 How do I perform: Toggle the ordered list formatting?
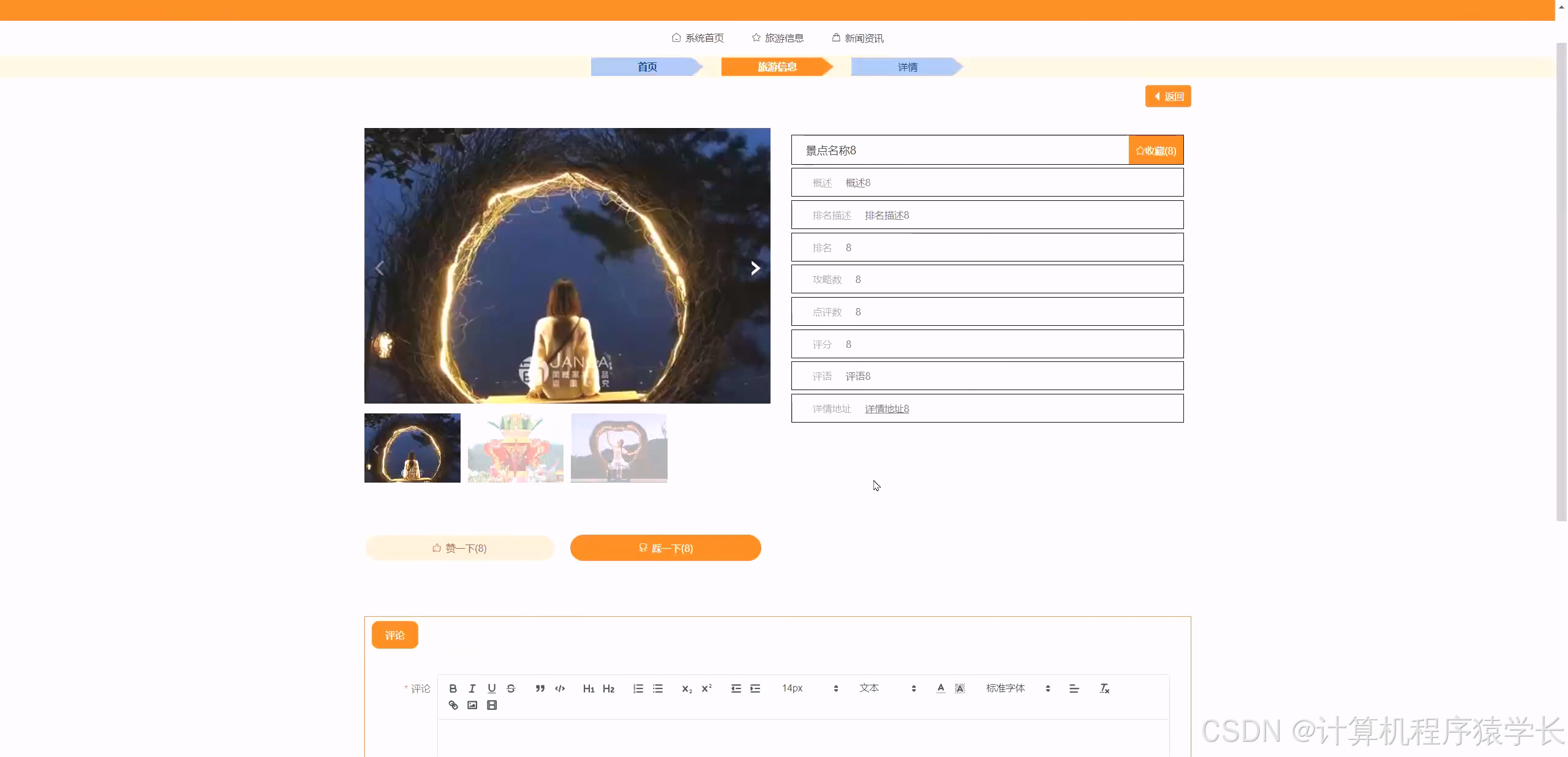point(637,688)
